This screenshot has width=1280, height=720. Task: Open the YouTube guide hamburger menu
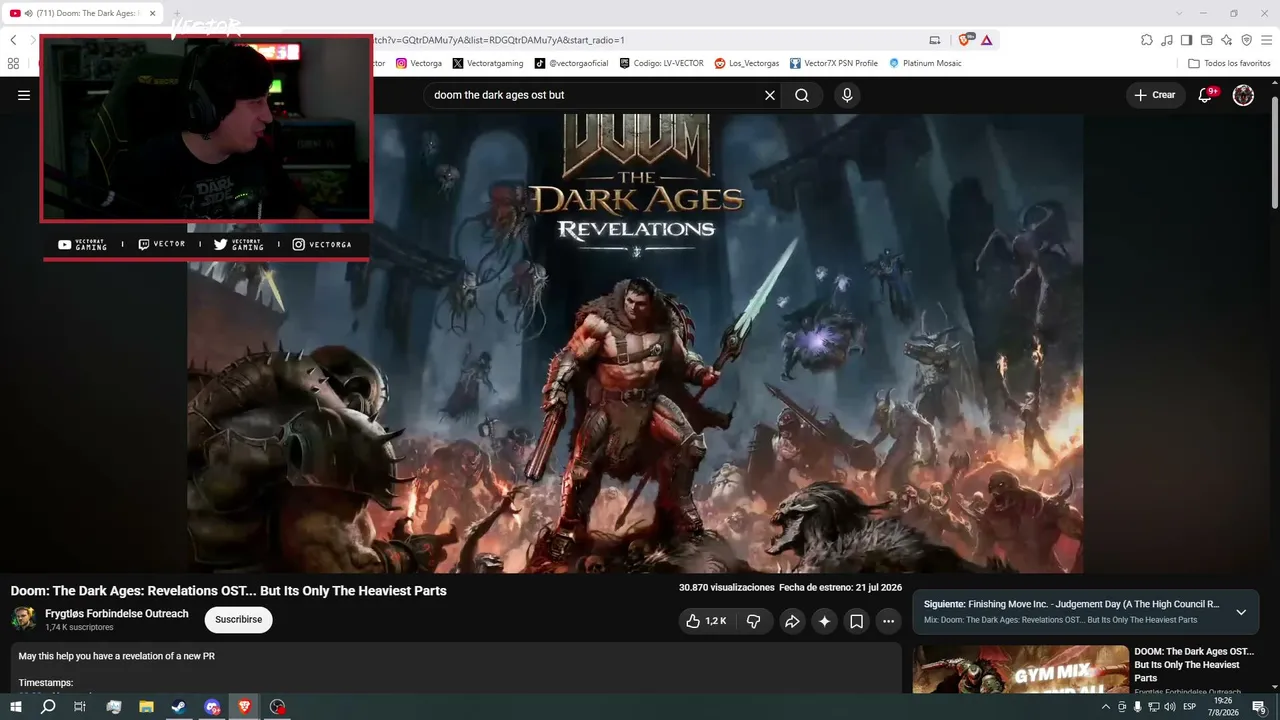tap(24, 95)
